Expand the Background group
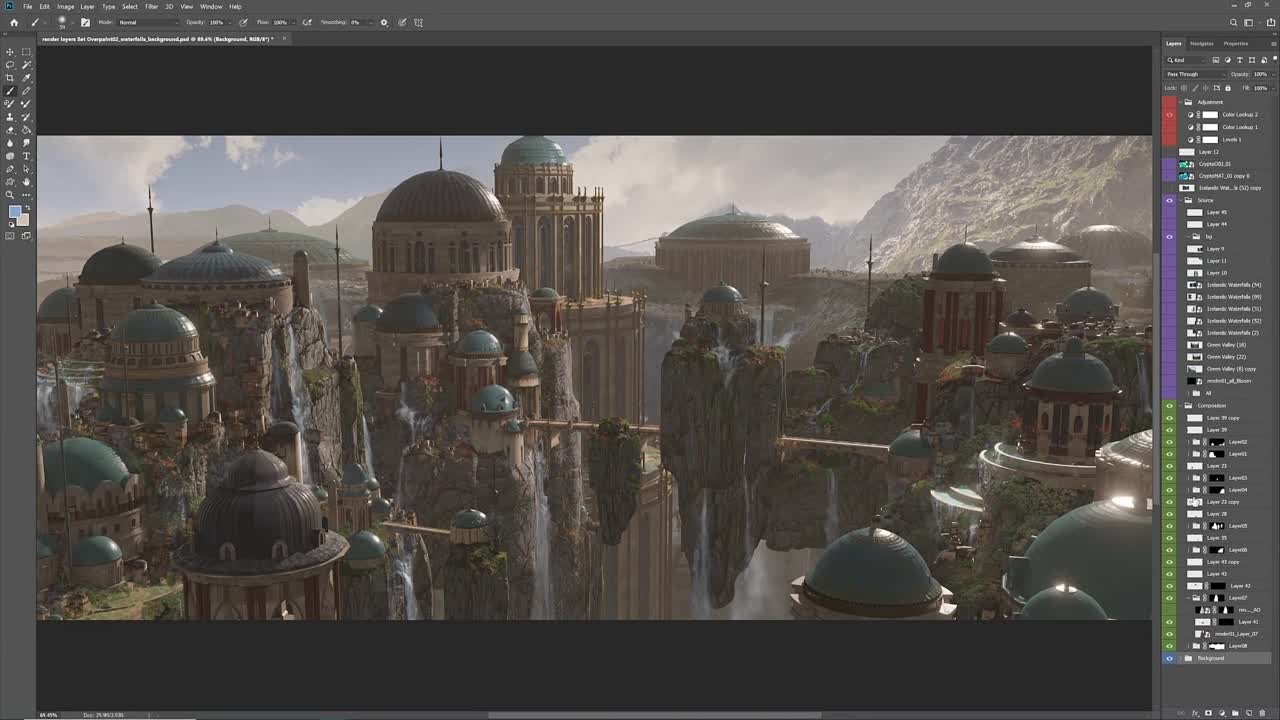The width and height of the screenshot is (1280, 720). tap(1179, 658)
